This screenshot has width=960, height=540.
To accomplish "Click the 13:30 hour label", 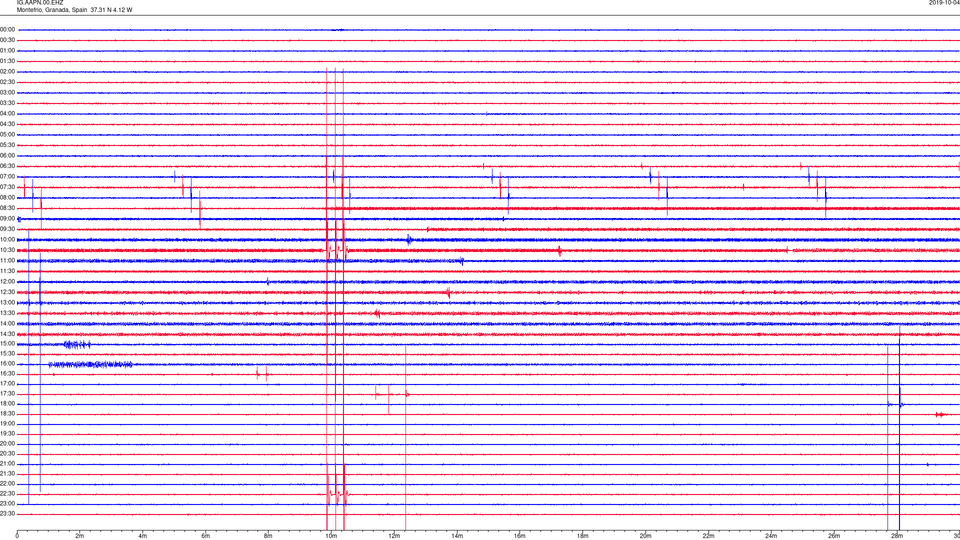I will click(x=7, y=313).
